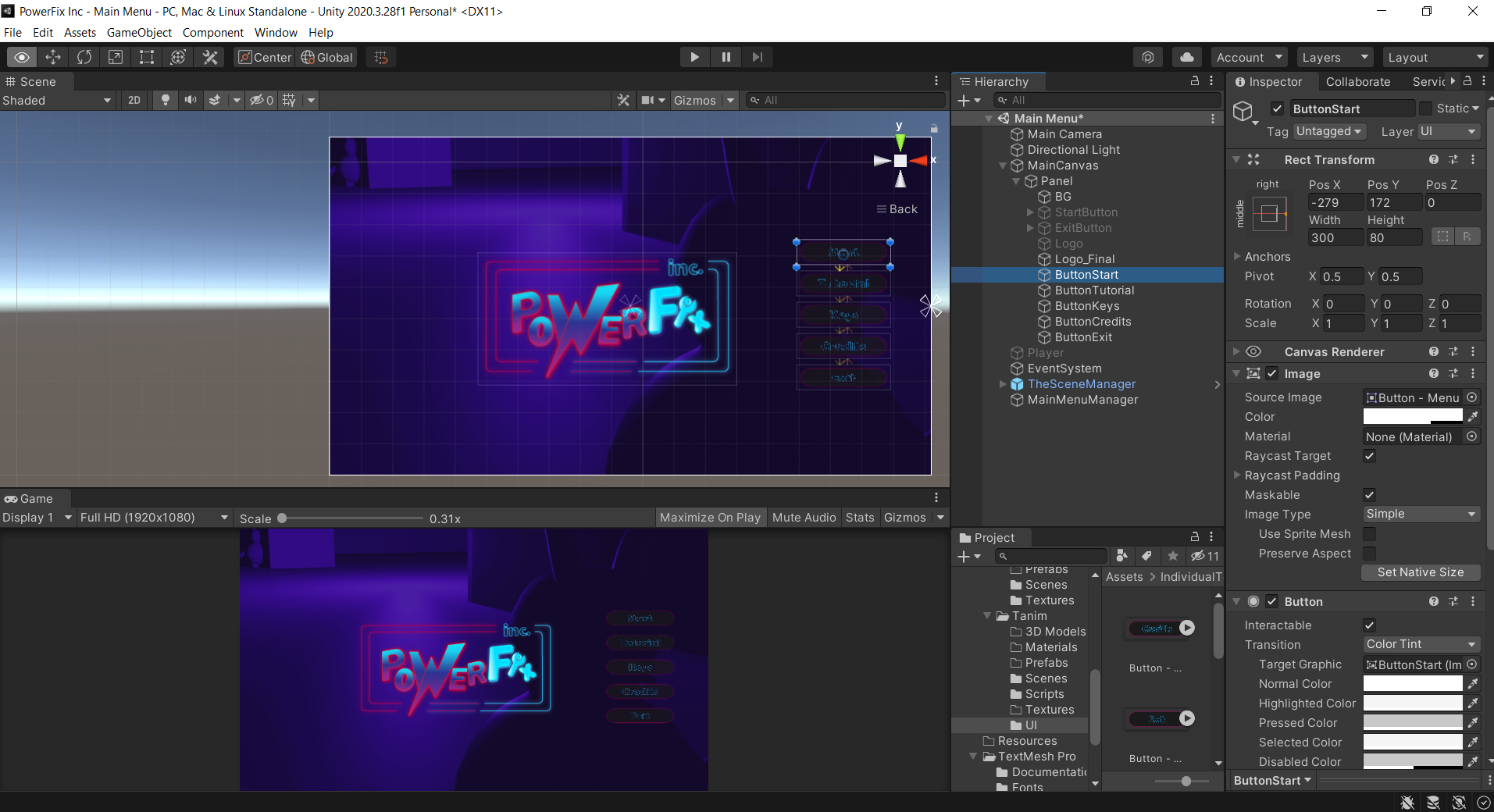The height and width of the screenshot is (812, 1494).
Task: Open the Layer UI dropdown
Action: click(1449, 131)
